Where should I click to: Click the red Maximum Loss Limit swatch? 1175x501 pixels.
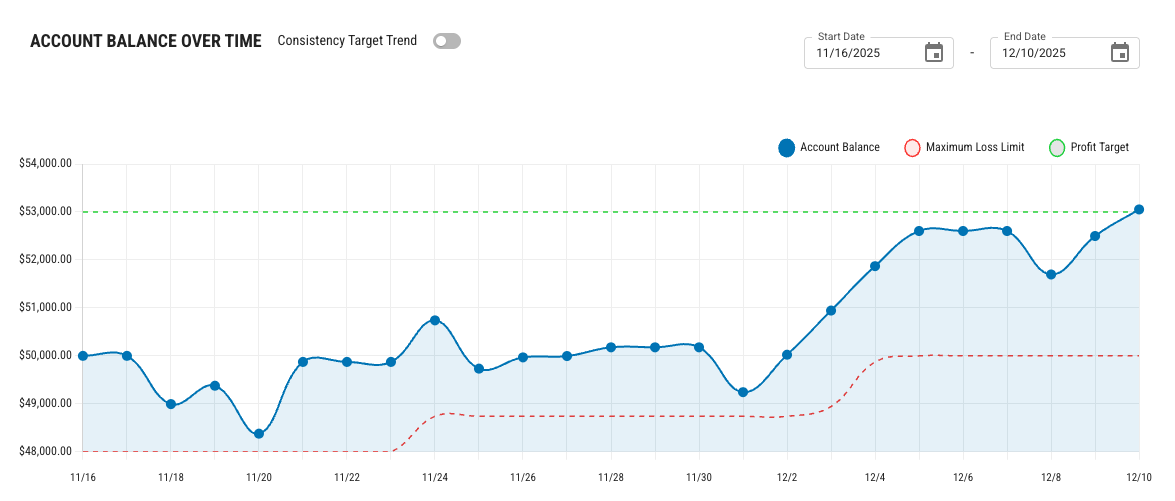click(911, 148)
